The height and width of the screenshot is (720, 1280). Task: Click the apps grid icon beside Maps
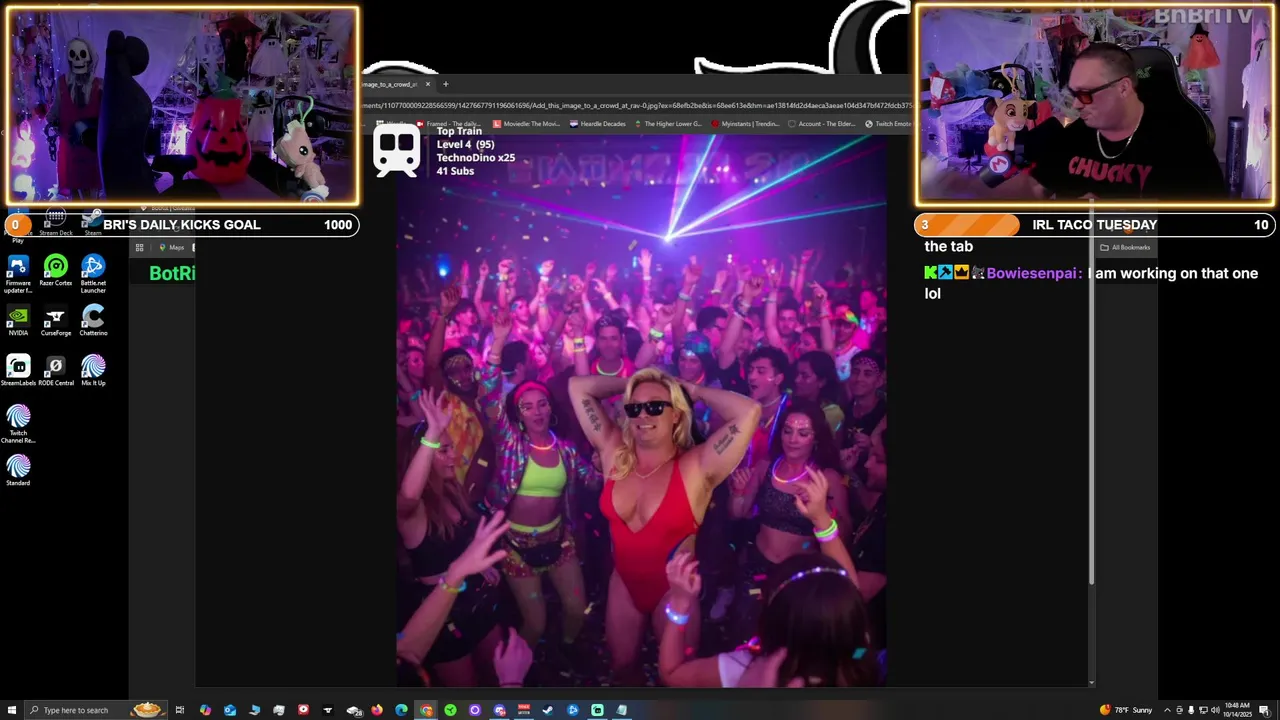[x=139, y=248]
